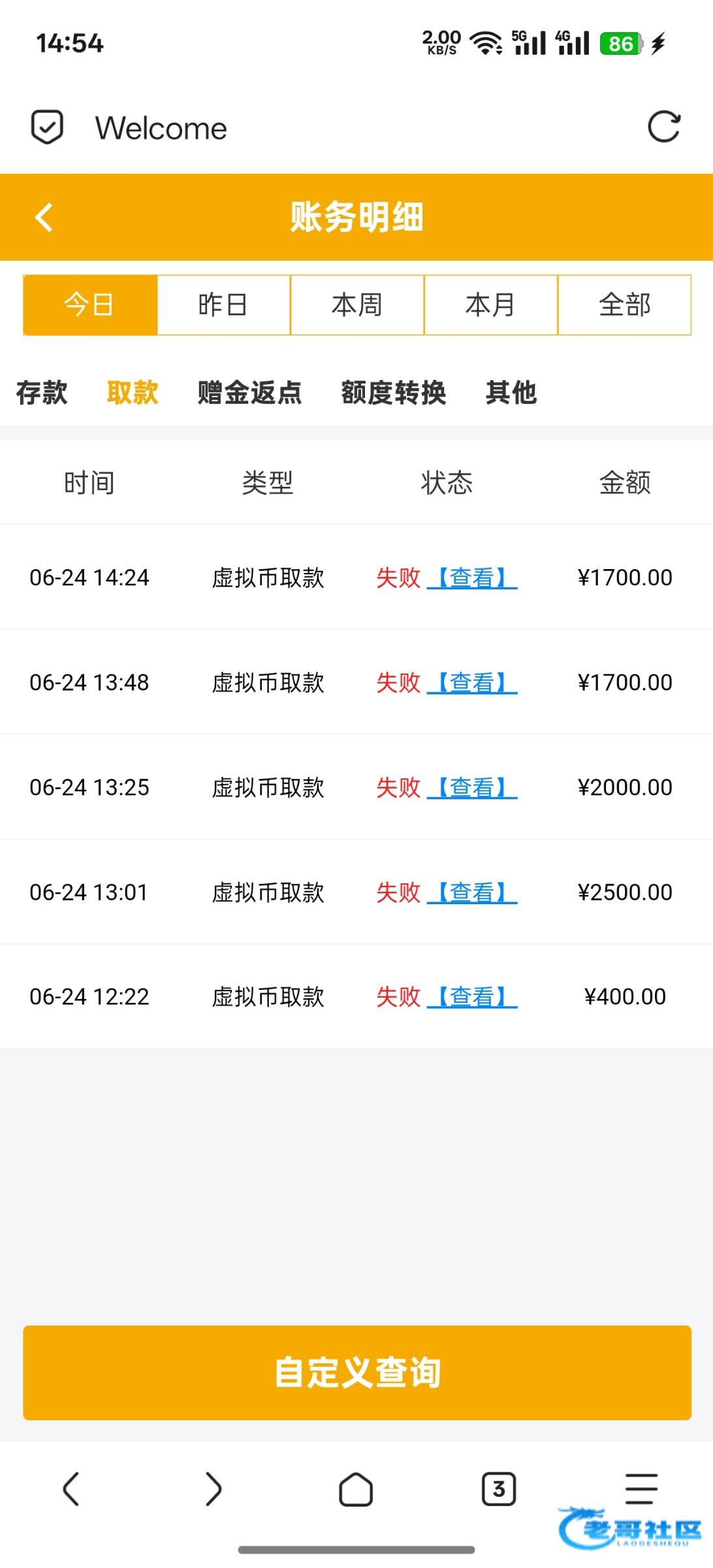Open the browser home page icon

(356, 1490)
